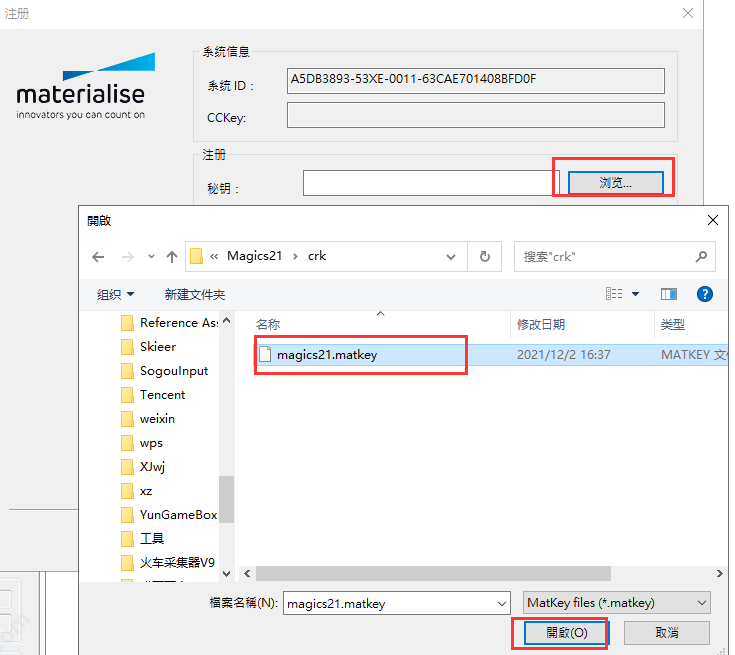Close the 開啟 file dialog
The image size is (735, 655).
(712, 220)
